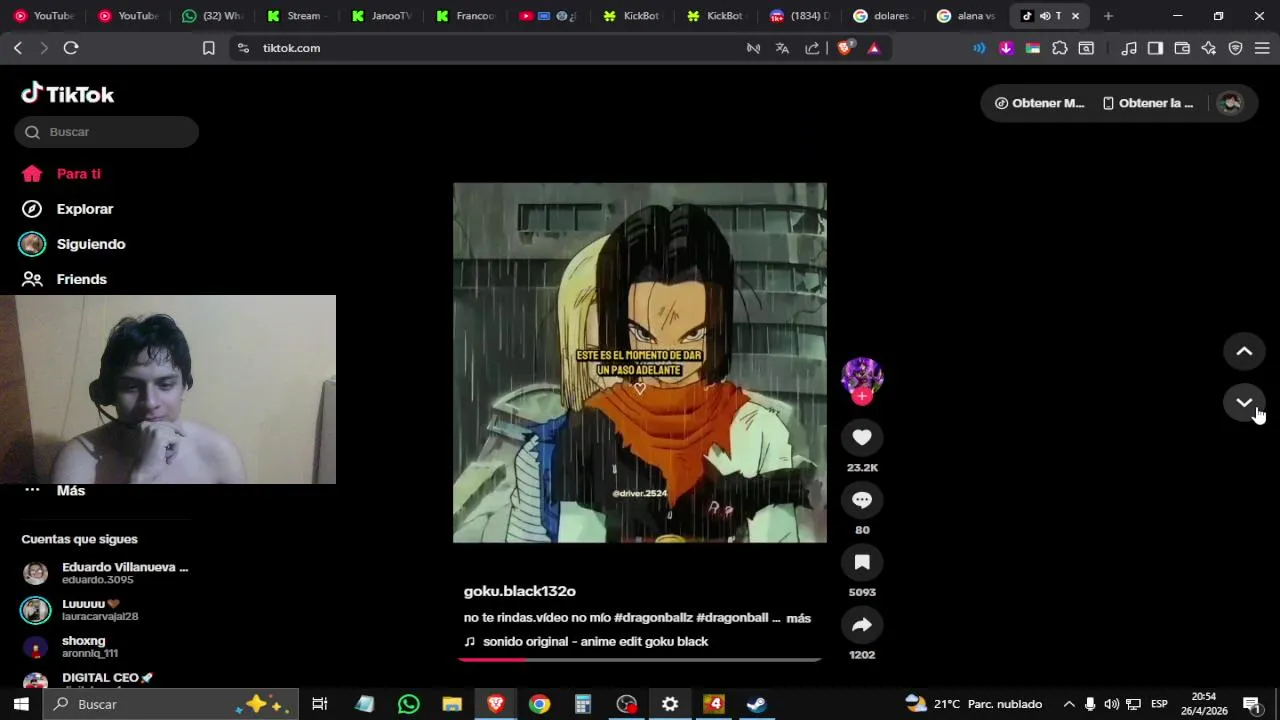The image size is (1280, 720).
Task: Open the purple download extension icon
Action: click(1006, 48)
